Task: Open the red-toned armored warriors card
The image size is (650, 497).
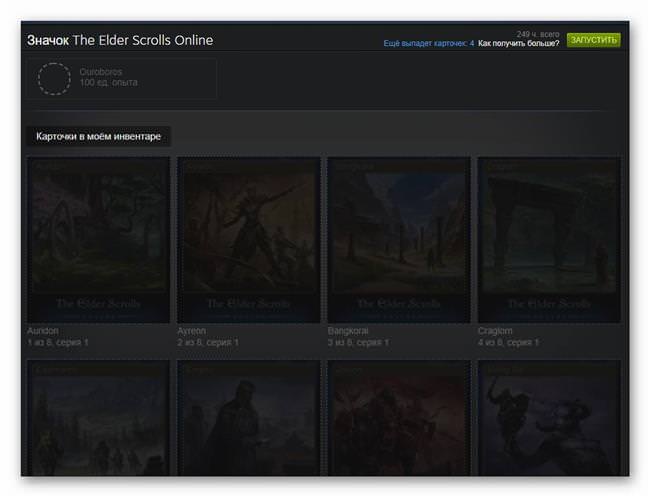Action: (399, 418)
